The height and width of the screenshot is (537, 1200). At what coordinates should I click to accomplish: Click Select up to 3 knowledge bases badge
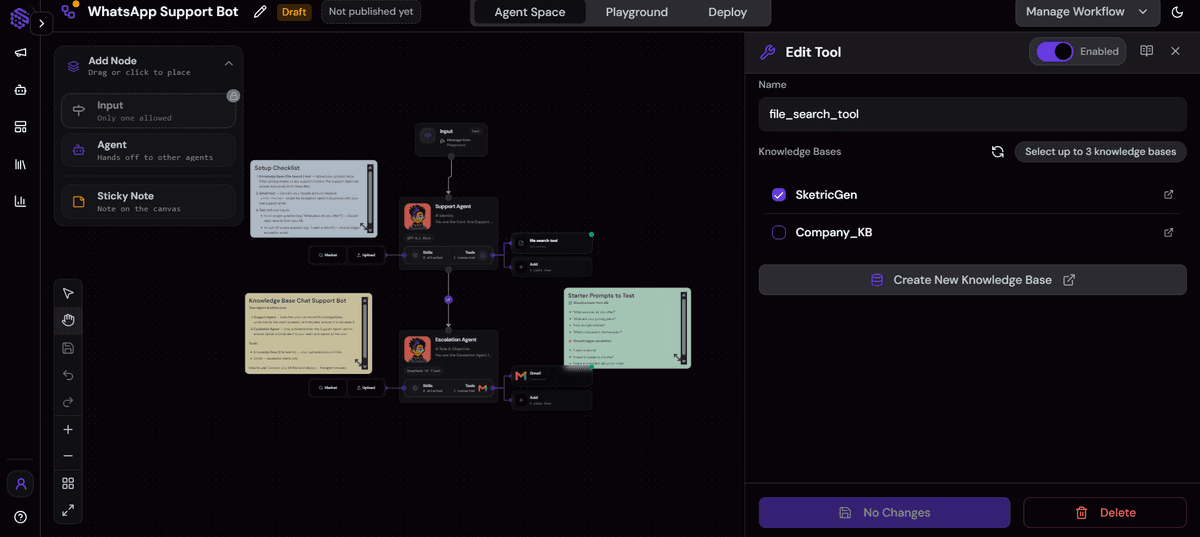1100,152
